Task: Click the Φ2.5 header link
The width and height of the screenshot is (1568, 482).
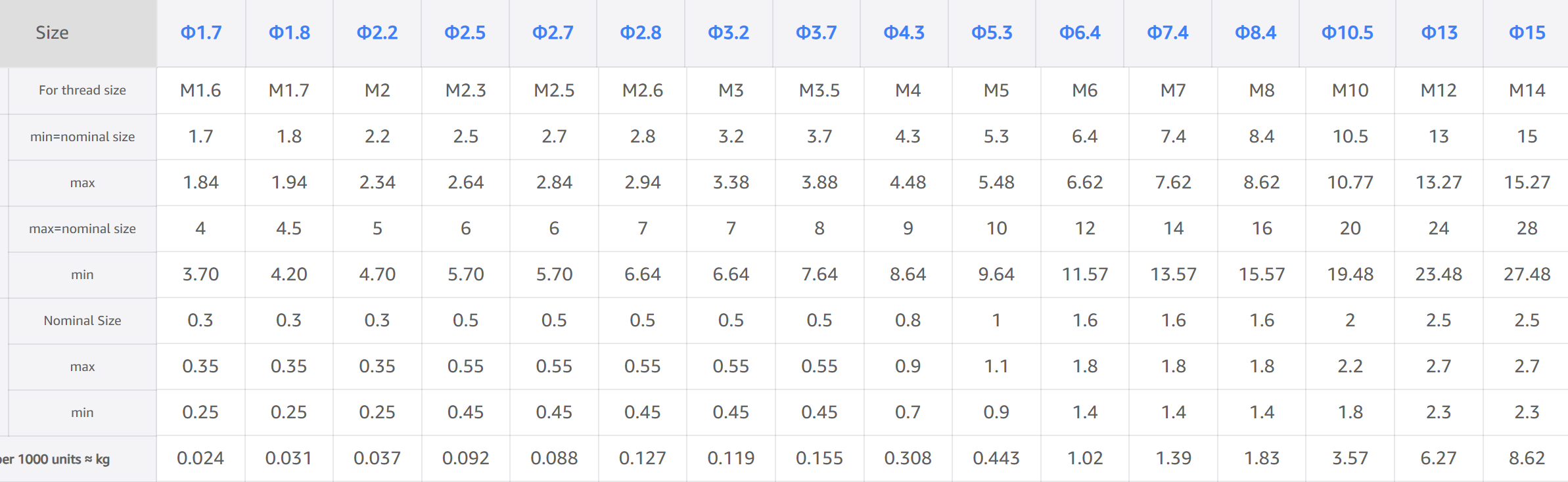Action: (x=465, y=33)
